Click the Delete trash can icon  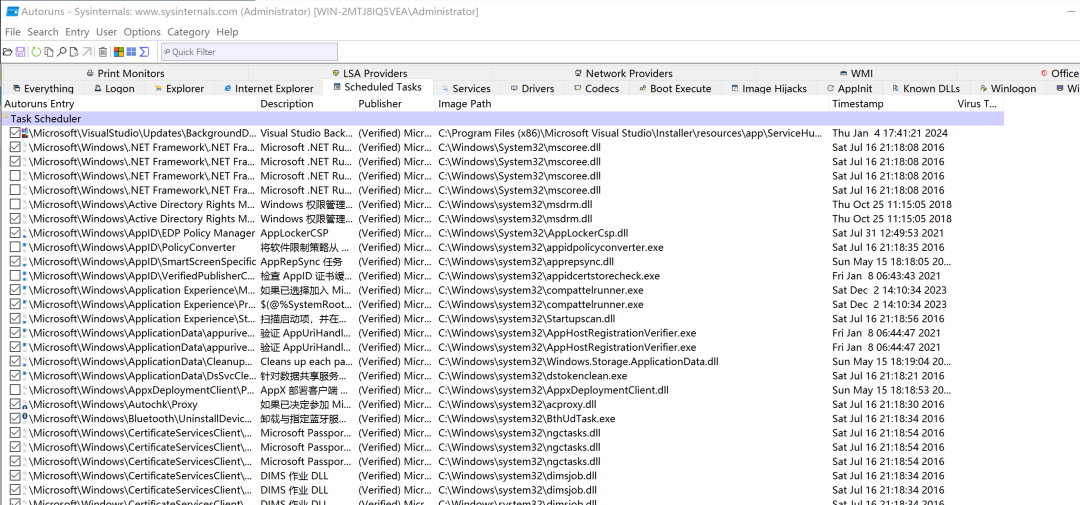click(x=103, y=52)
